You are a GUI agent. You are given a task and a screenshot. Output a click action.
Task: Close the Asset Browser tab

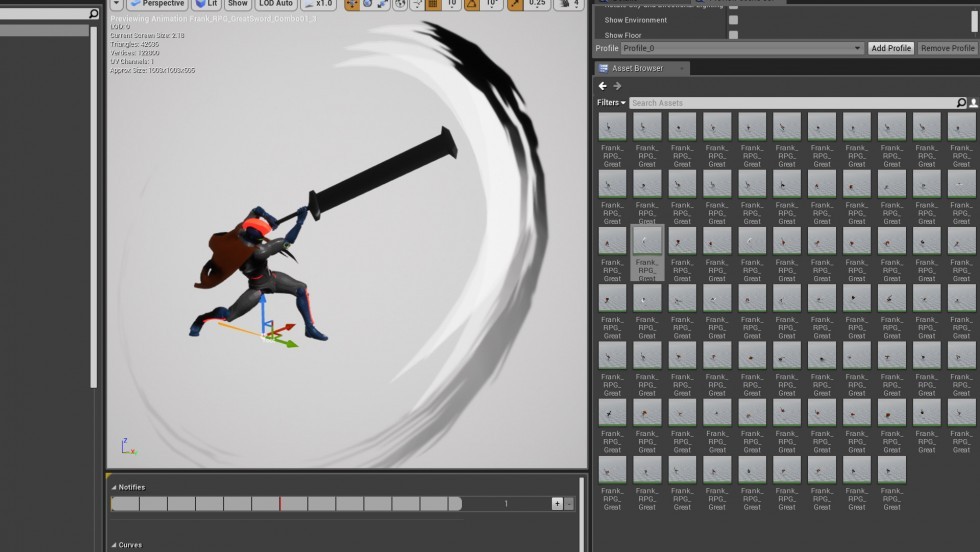[682, 68]
